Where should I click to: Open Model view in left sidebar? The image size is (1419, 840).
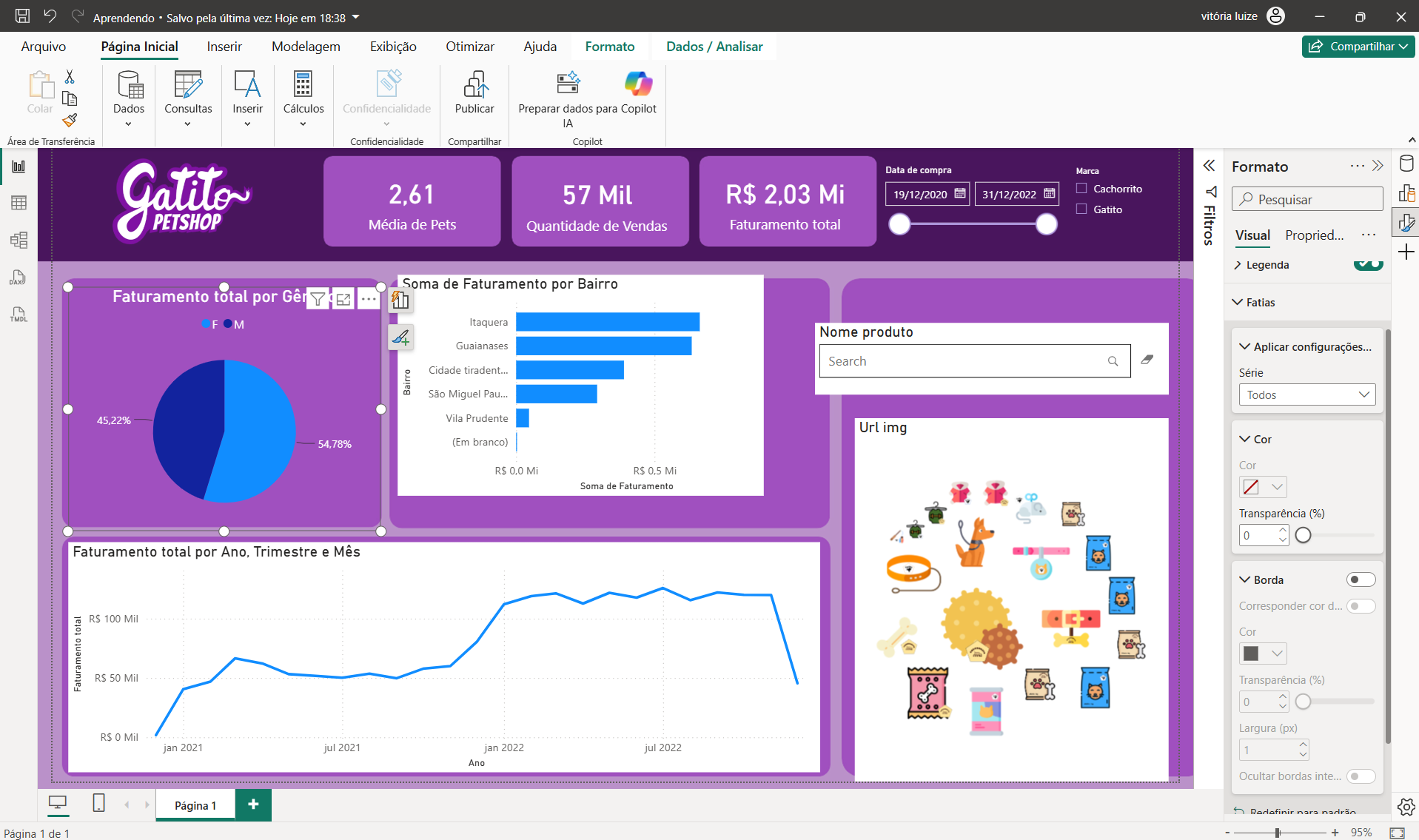[19, 240]
